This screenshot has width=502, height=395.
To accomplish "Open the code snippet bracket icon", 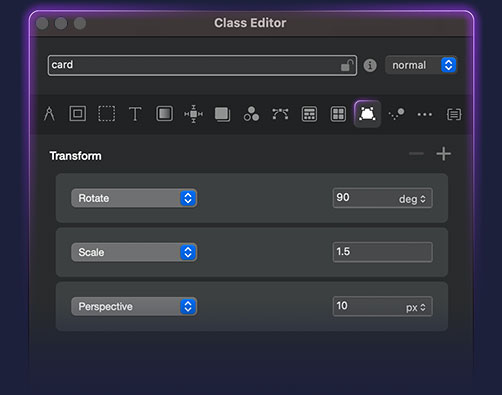I will (454, 114).
